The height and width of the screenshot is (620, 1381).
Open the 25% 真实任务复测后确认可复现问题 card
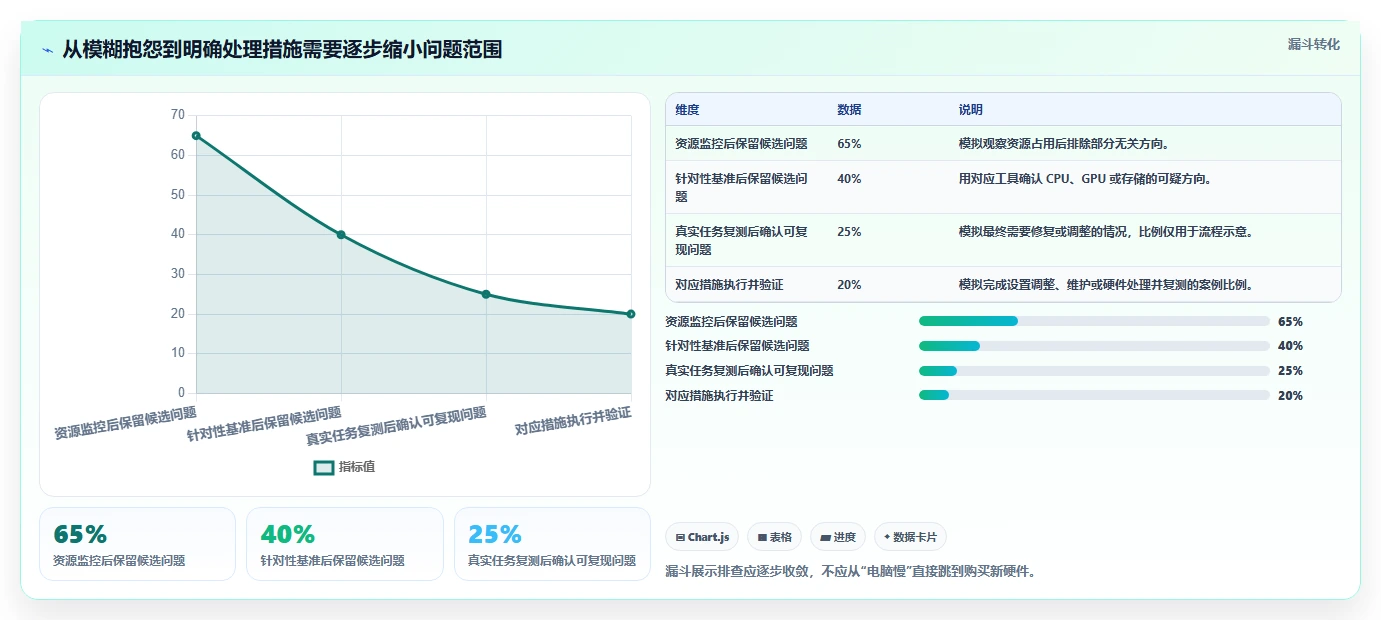coord(552,544)
